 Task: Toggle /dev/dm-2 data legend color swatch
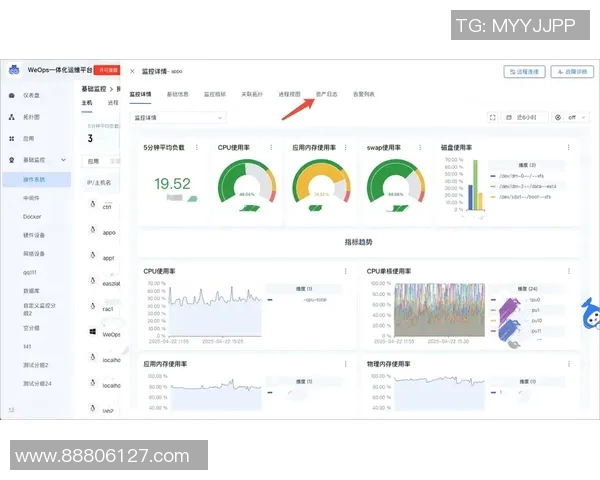493,186
